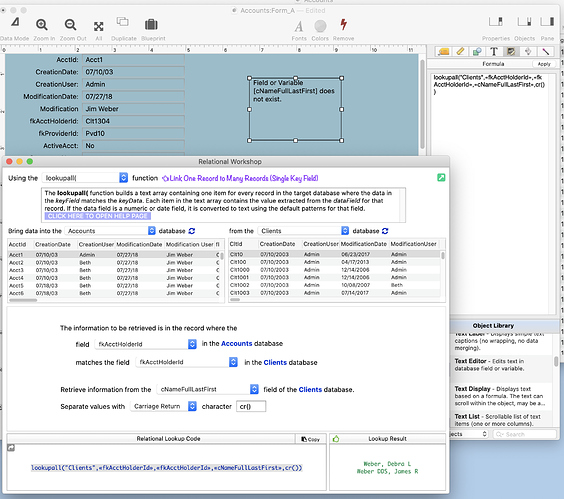Select Text Display in Object Library
This screenshot has height=499, width=564.
pos(502,396)
